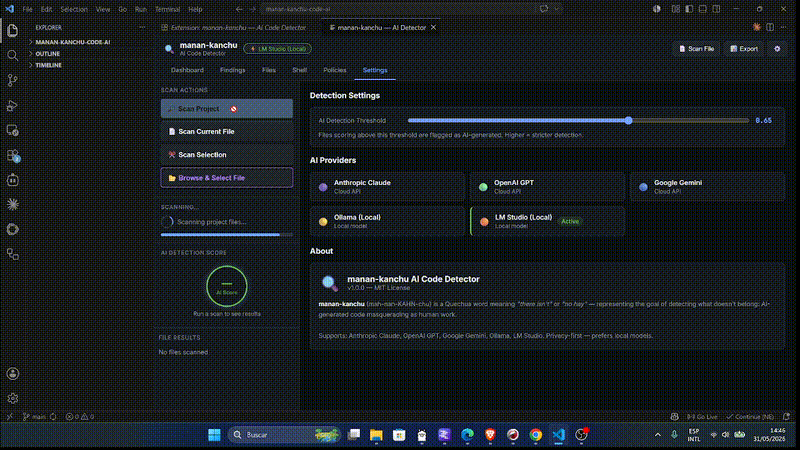Image resolution: width=800 pixels, height=450 pixels.
Task: Open File Explorer from taskbar
Action: click(376, 435)
